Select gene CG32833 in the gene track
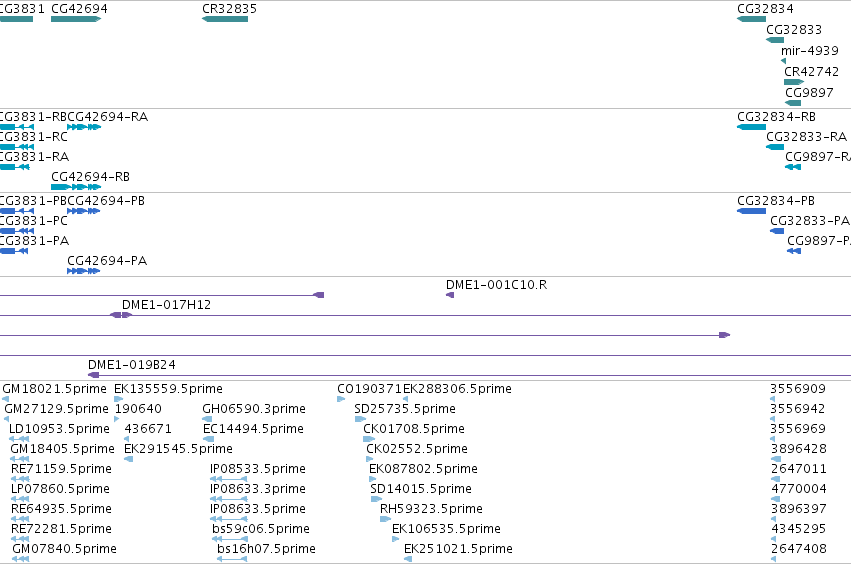This screenshot has height=564, width=851. [x=774, y=40]
